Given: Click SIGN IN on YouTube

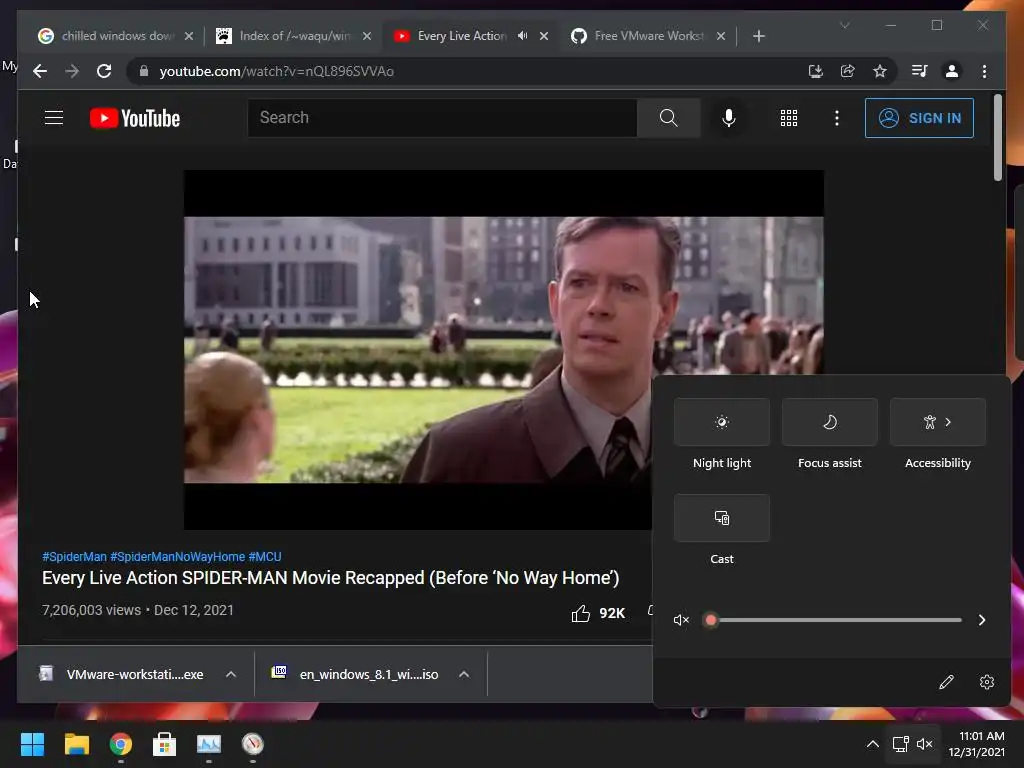Looking at the screenshot, I should pyautogui.click(x=920, y=118).
